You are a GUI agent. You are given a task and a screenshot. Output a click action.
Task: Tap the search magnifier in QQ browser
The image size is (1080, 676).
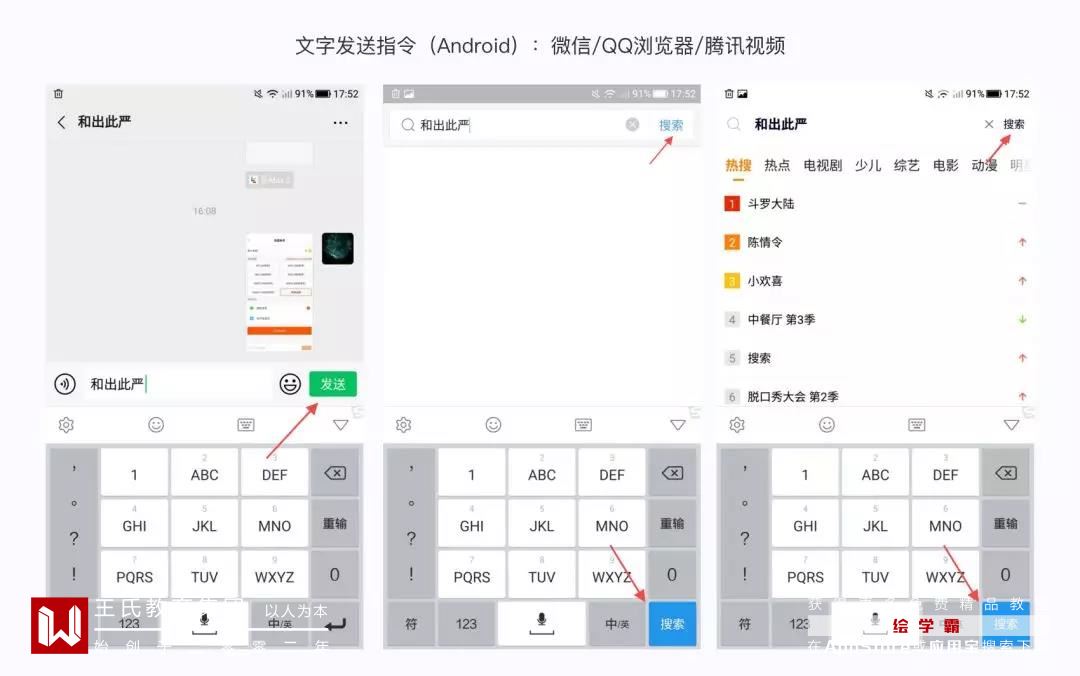(408, 125)
